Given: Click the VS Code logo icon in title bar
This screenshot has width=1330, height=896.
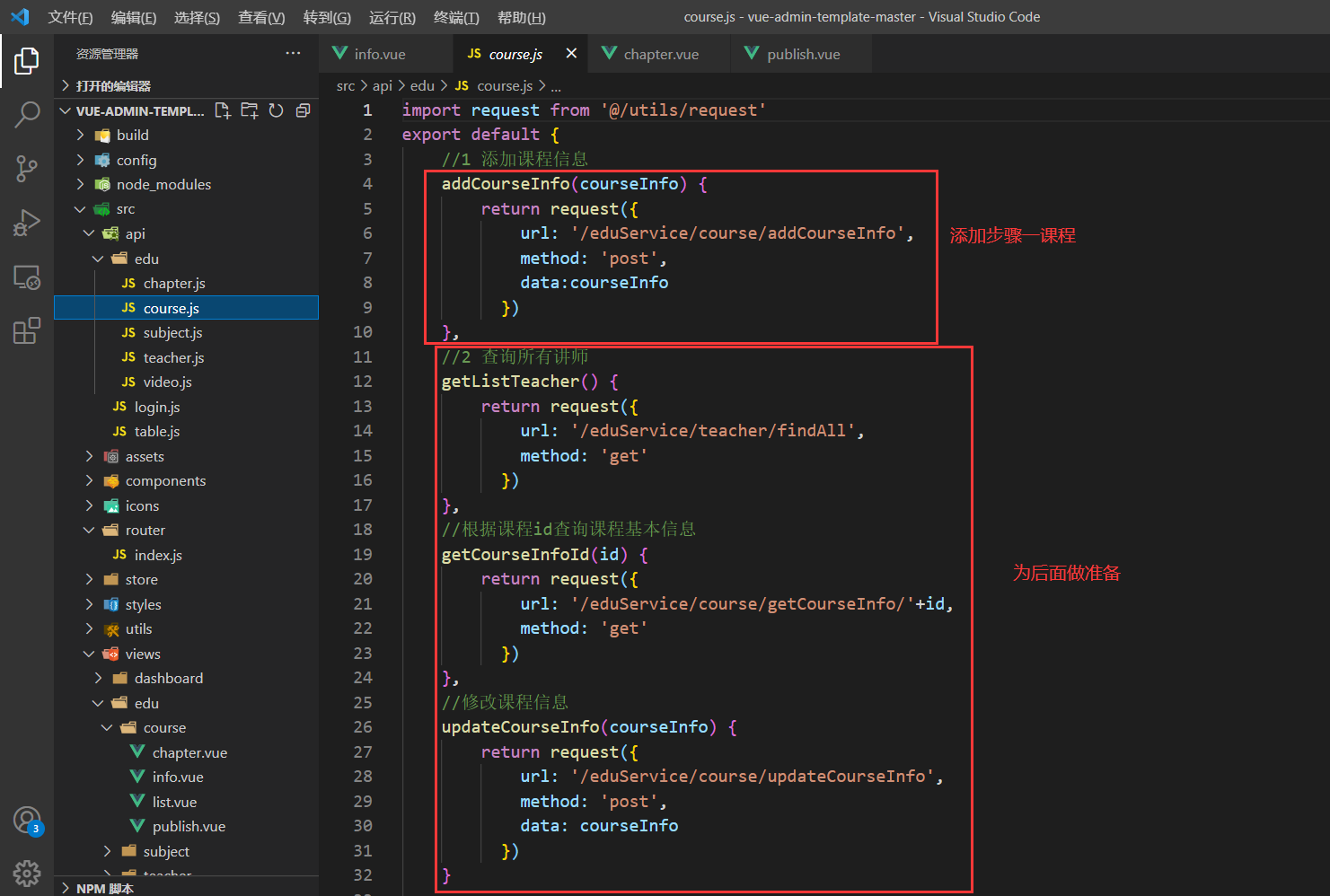Looking at the screenshot, I should pyautogui.click(x=20, y=17).
